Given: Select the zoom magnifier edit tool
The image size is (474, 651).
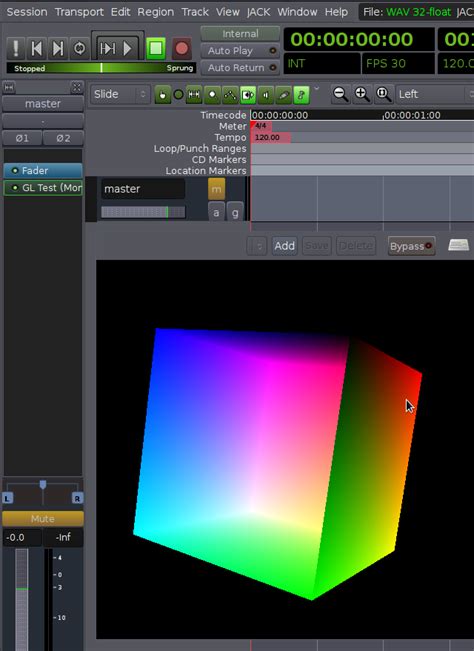Looking at the screenshot, I should tap(212, 95).
